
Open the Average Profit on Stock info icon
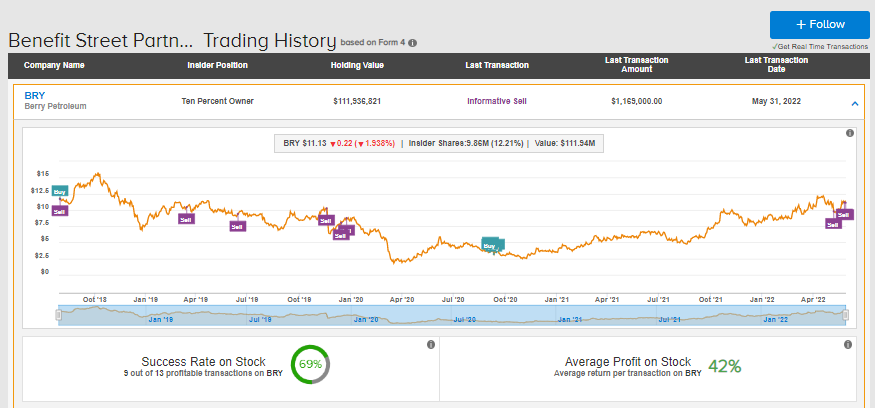[x=848, y=345]
